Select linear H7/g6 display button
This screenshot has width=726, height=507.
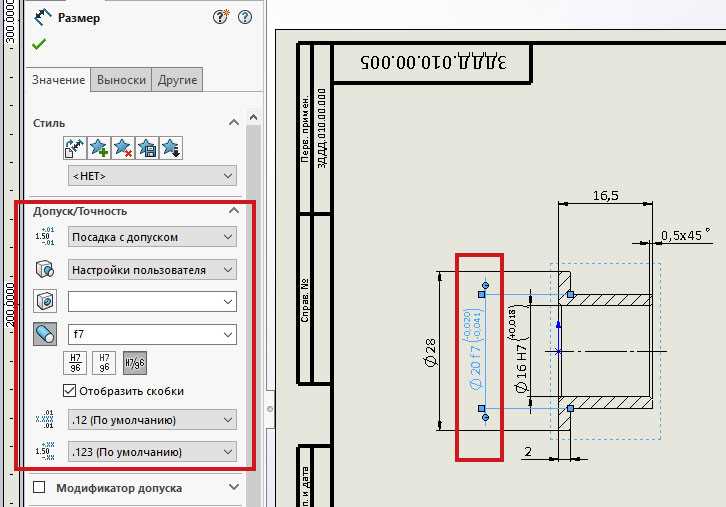coord(135,363)
